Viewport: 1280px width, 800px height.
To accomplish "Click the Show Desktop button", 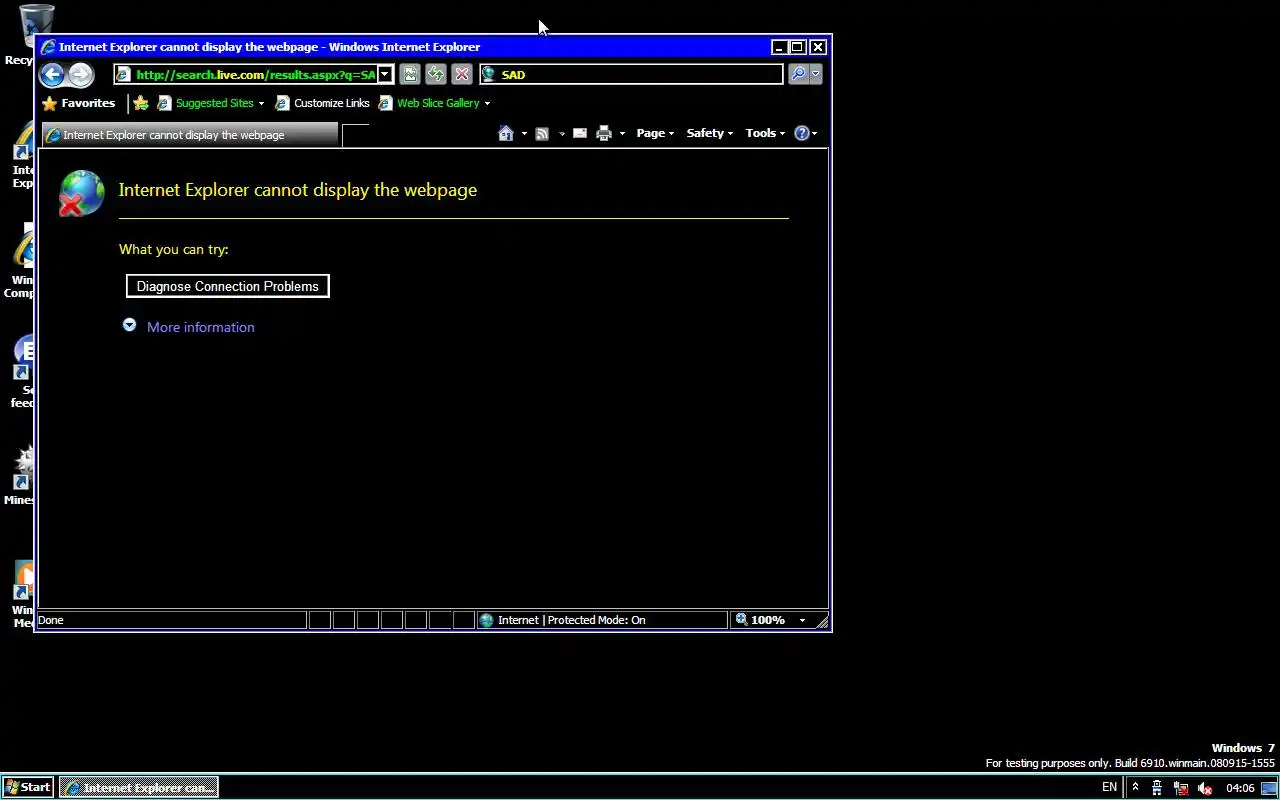I will pos(1269,788).
